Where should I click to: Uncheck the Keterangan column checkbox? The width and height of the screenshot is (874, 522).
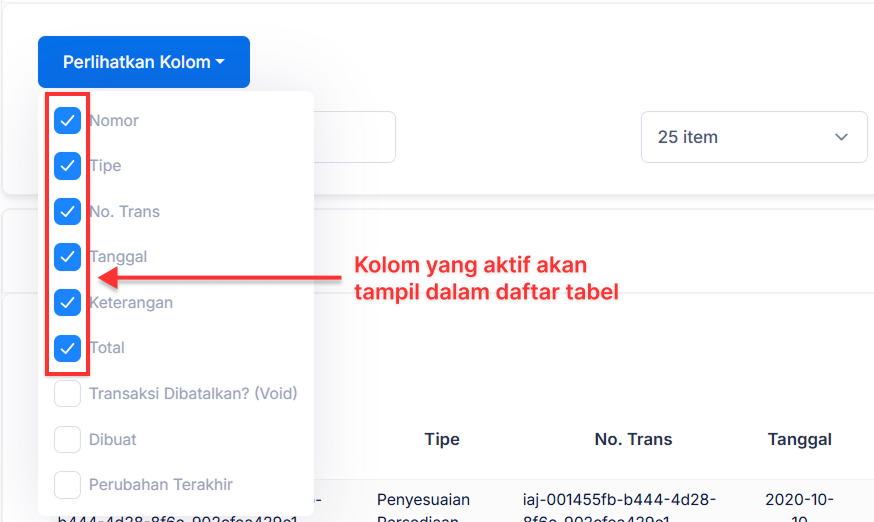point(67,302)
